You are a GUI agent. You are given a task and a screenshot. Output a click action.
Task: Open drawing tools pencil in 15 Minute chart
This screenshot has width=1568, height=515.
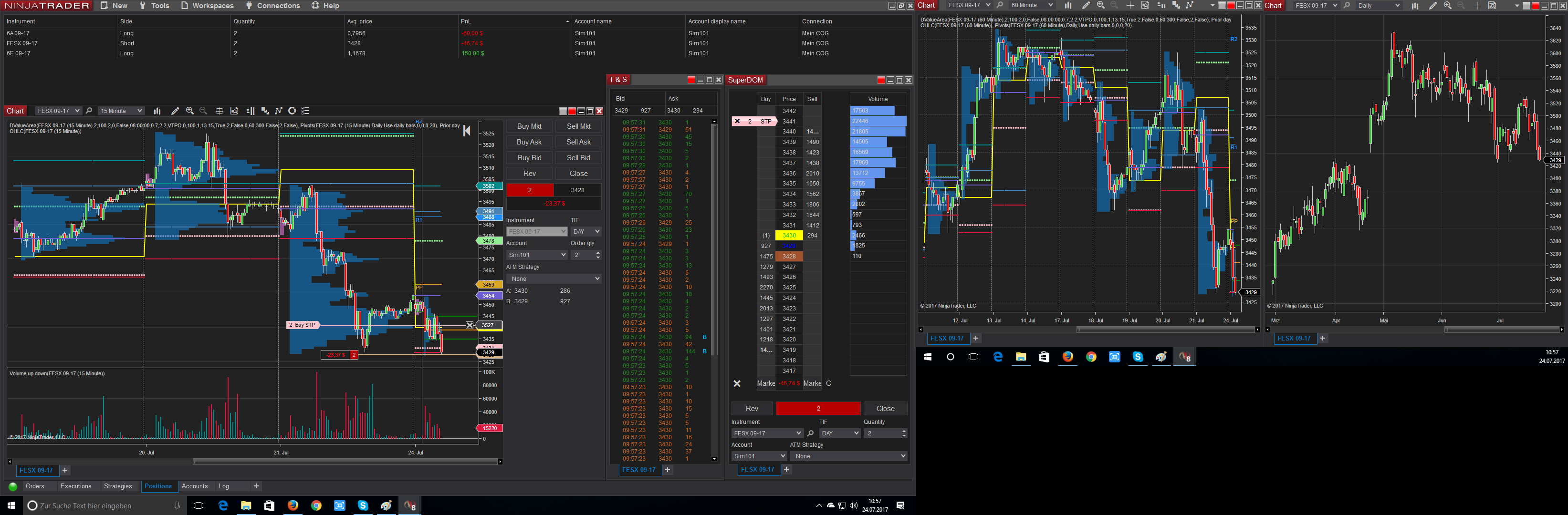[x=175, y=111]
